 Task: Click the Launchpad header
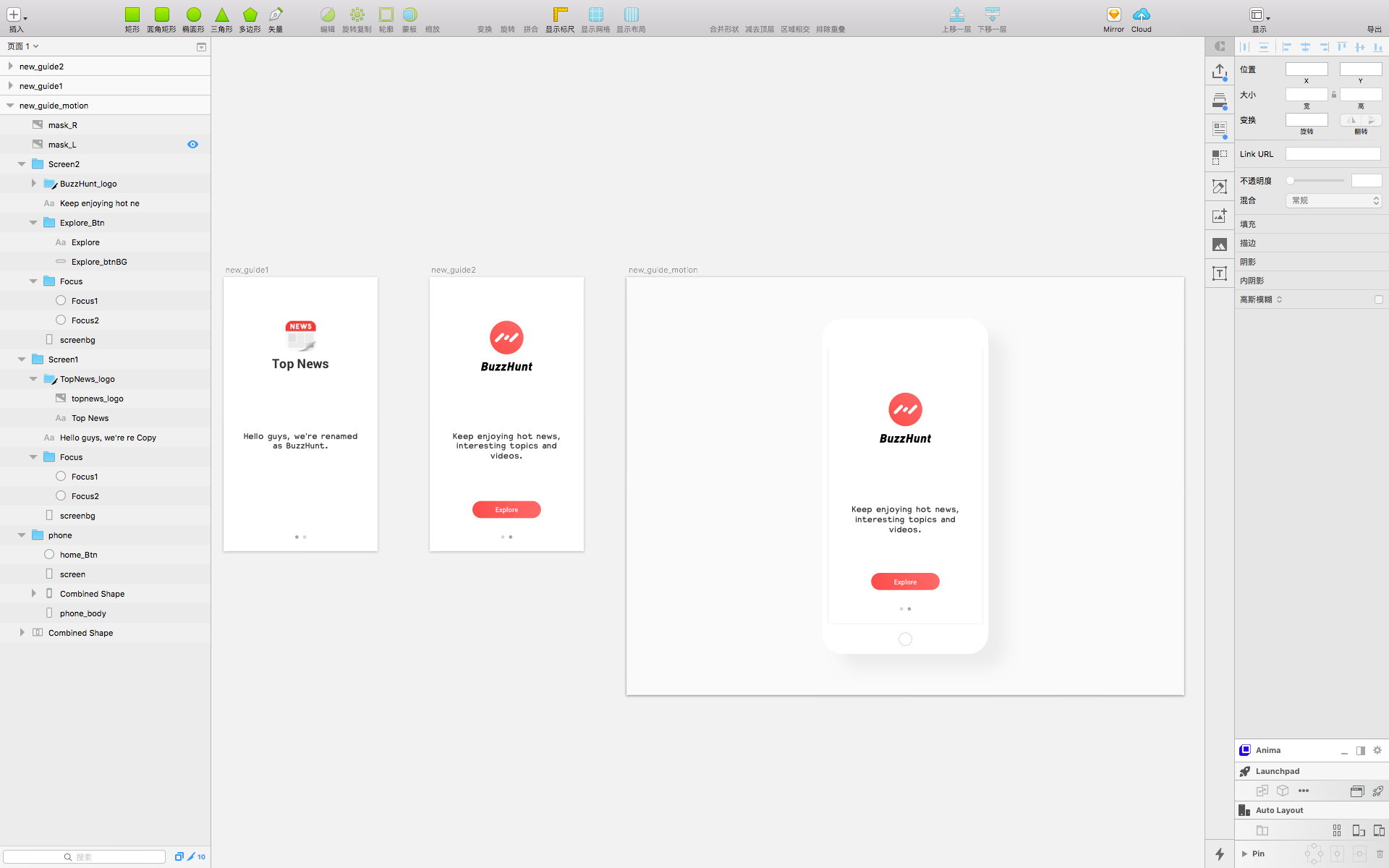point(1311,771)
